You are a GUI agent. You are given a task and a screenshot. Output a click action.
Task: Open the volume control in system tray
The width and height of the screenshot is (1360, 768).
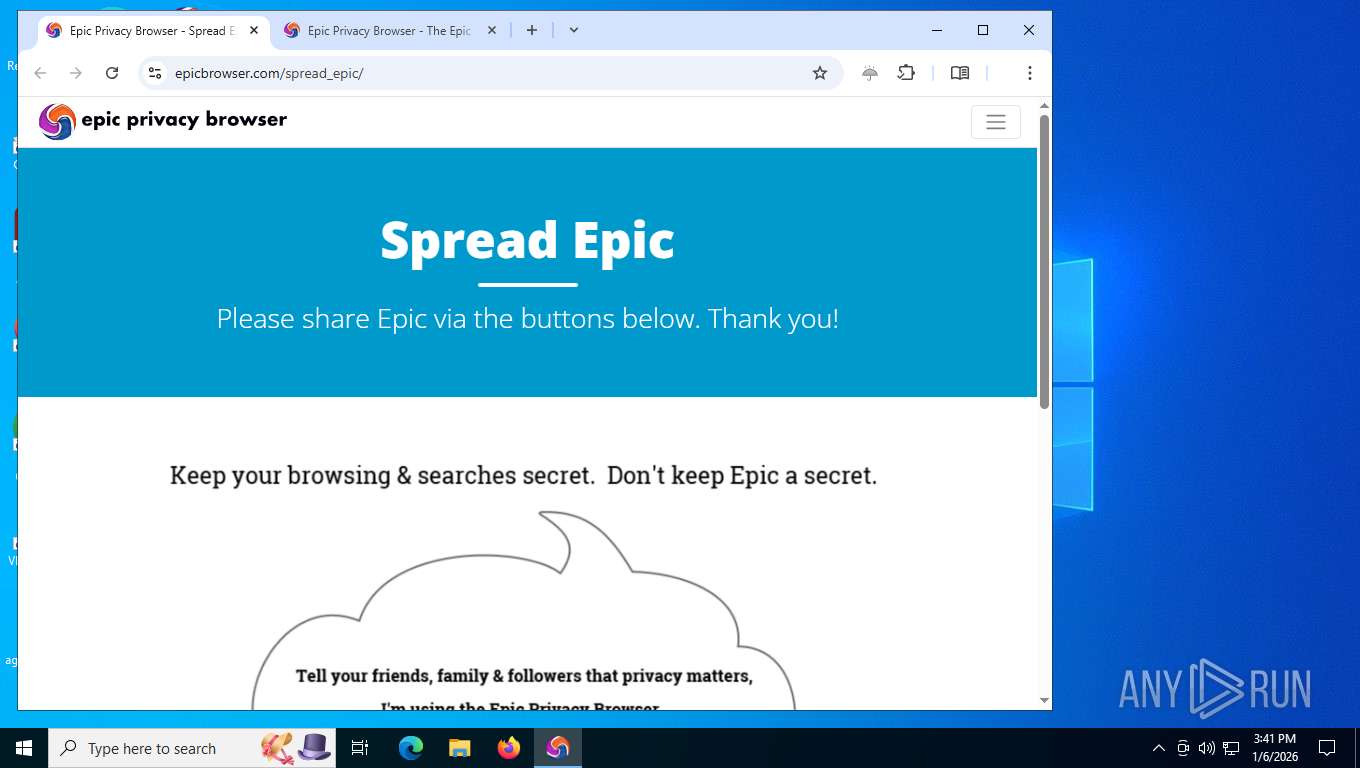coord(1207,748)
